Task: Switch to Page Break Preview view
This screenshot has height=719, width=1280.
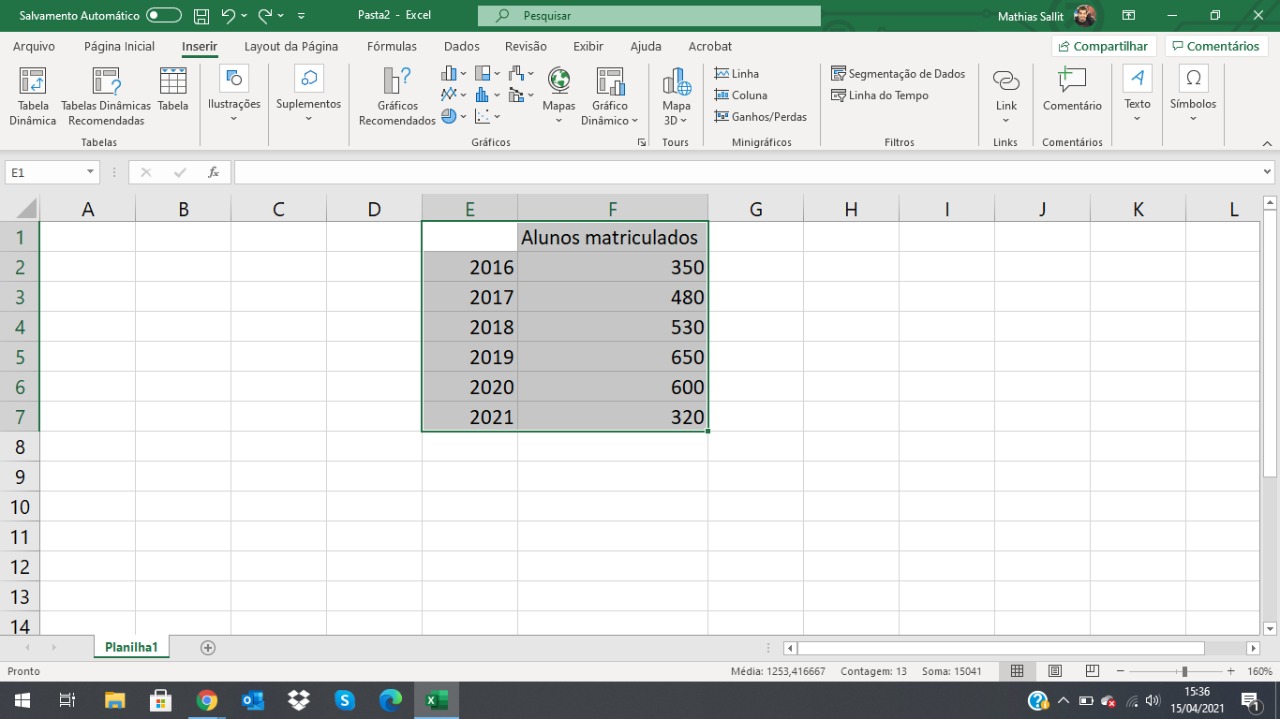Action: tap(1092, 671)
